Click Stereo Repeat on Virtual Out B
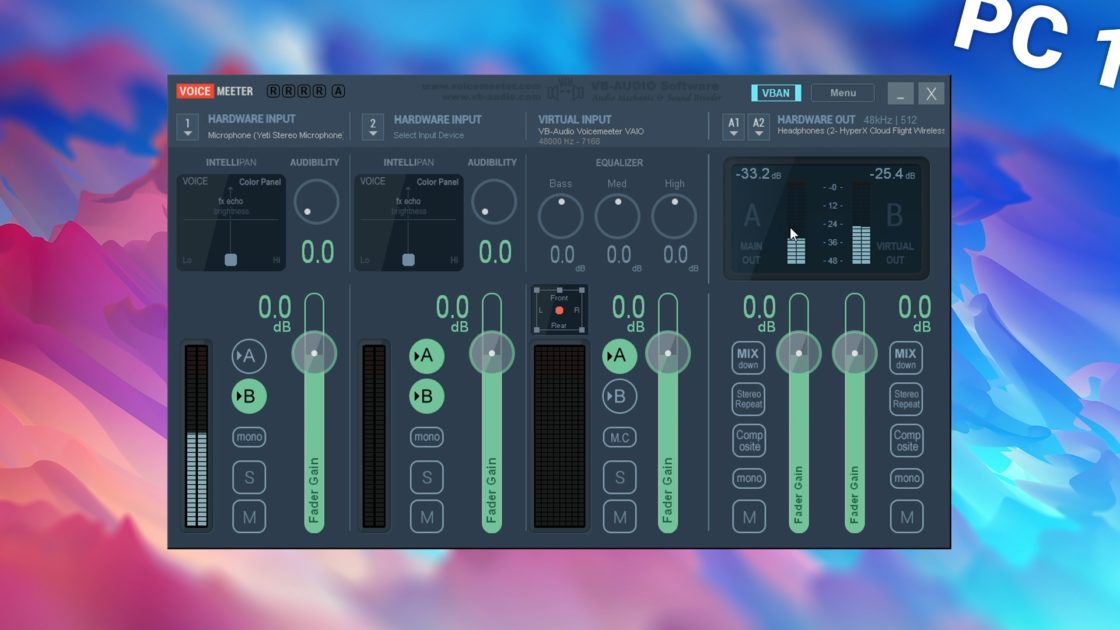Image resolution: width=1120 pixels, height=630 pixels. tap(906, 399)
